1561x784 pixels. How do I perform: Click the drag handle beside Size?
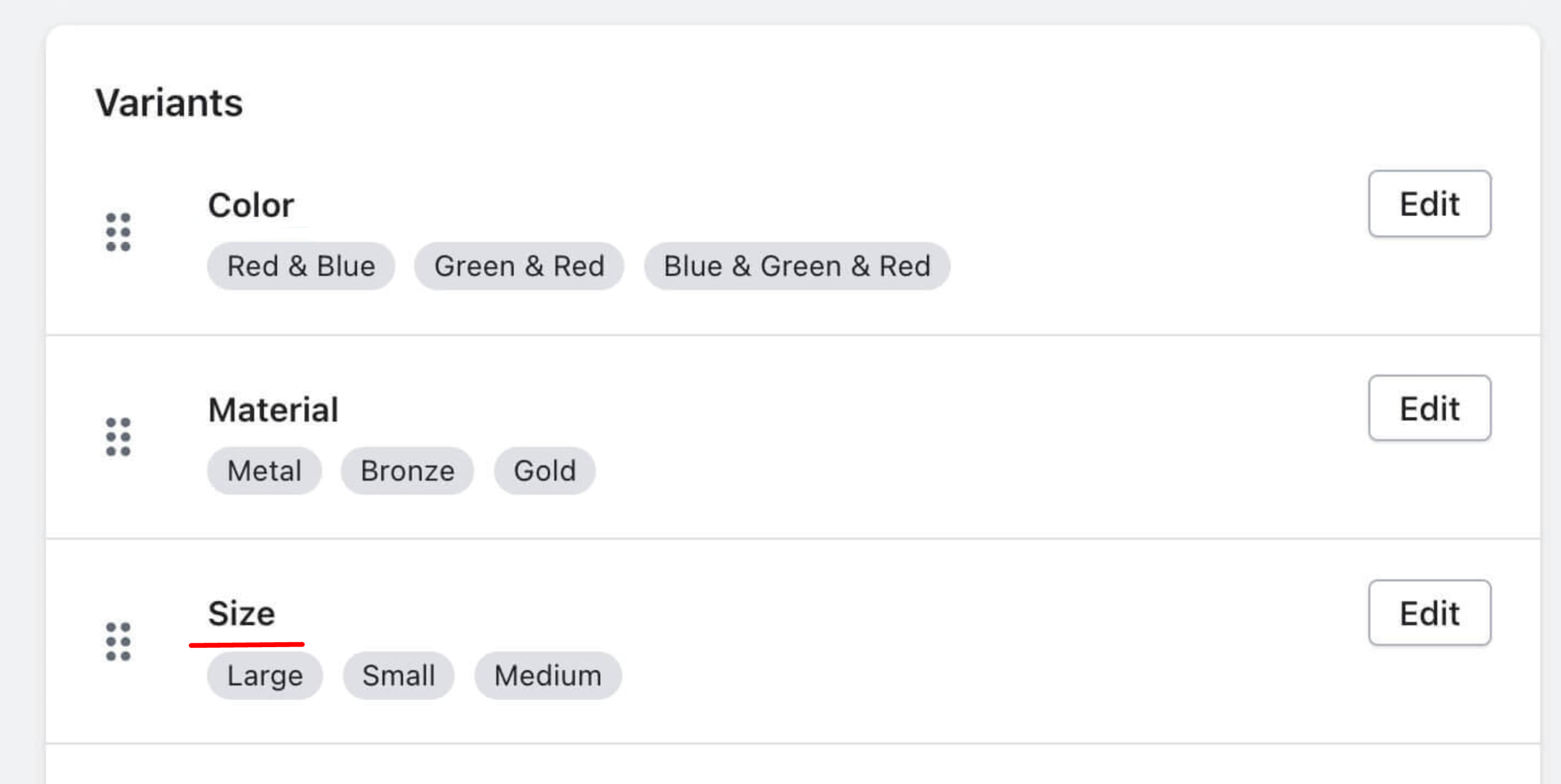pyautogui.click(x=119, y=641)
